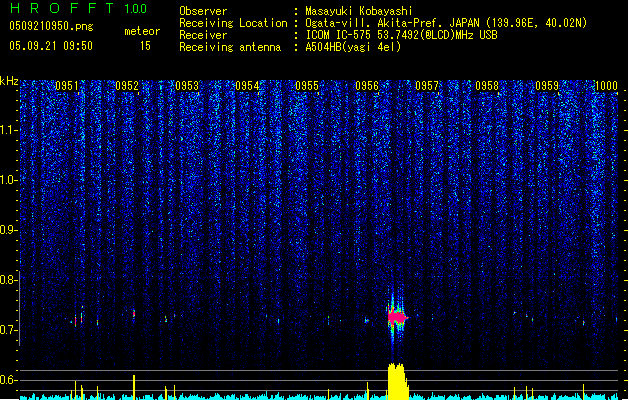
Task: Click the meteor count 15
Action: pyautogui.click(x=145, y=46)
